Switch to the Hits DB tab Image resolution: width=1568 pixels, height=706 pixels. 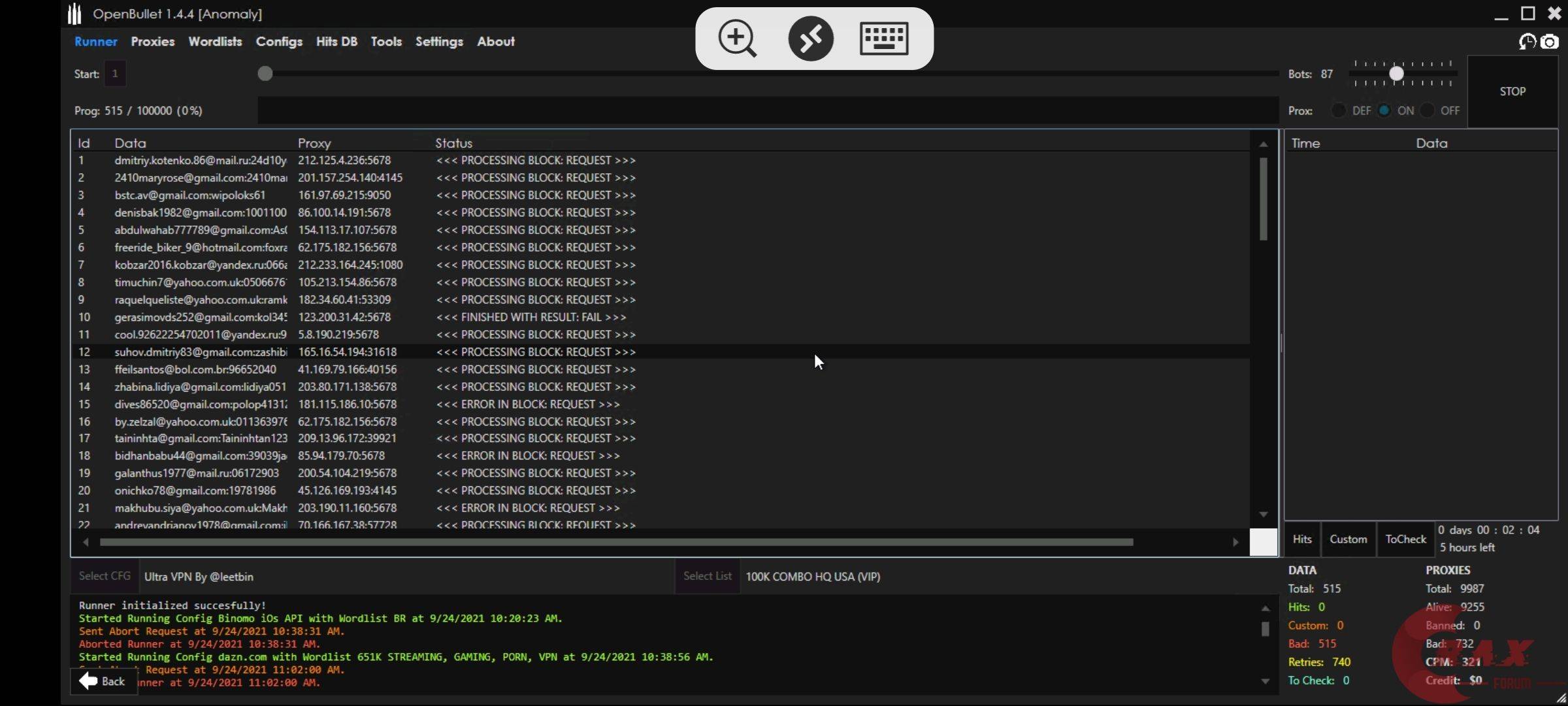pos(336,41)
